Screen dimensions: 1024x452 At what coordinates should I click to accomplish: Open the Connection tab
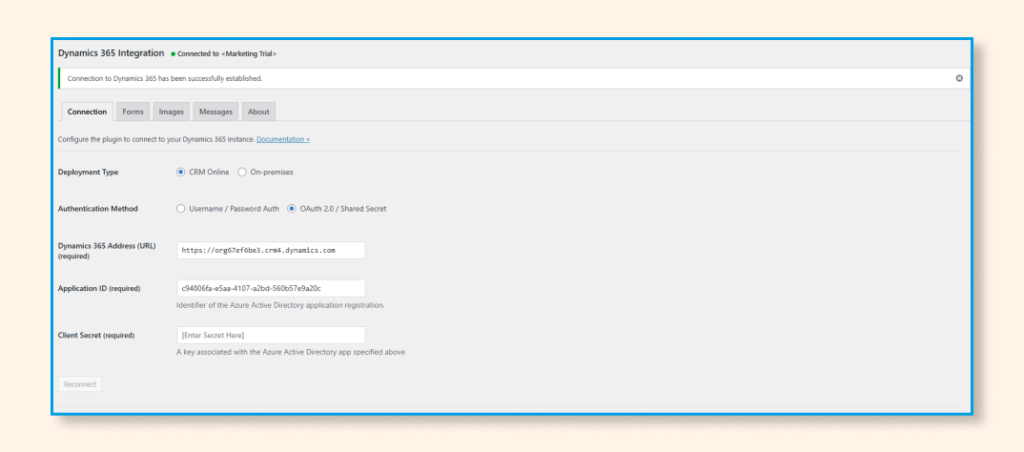click(x=87, y=112)
